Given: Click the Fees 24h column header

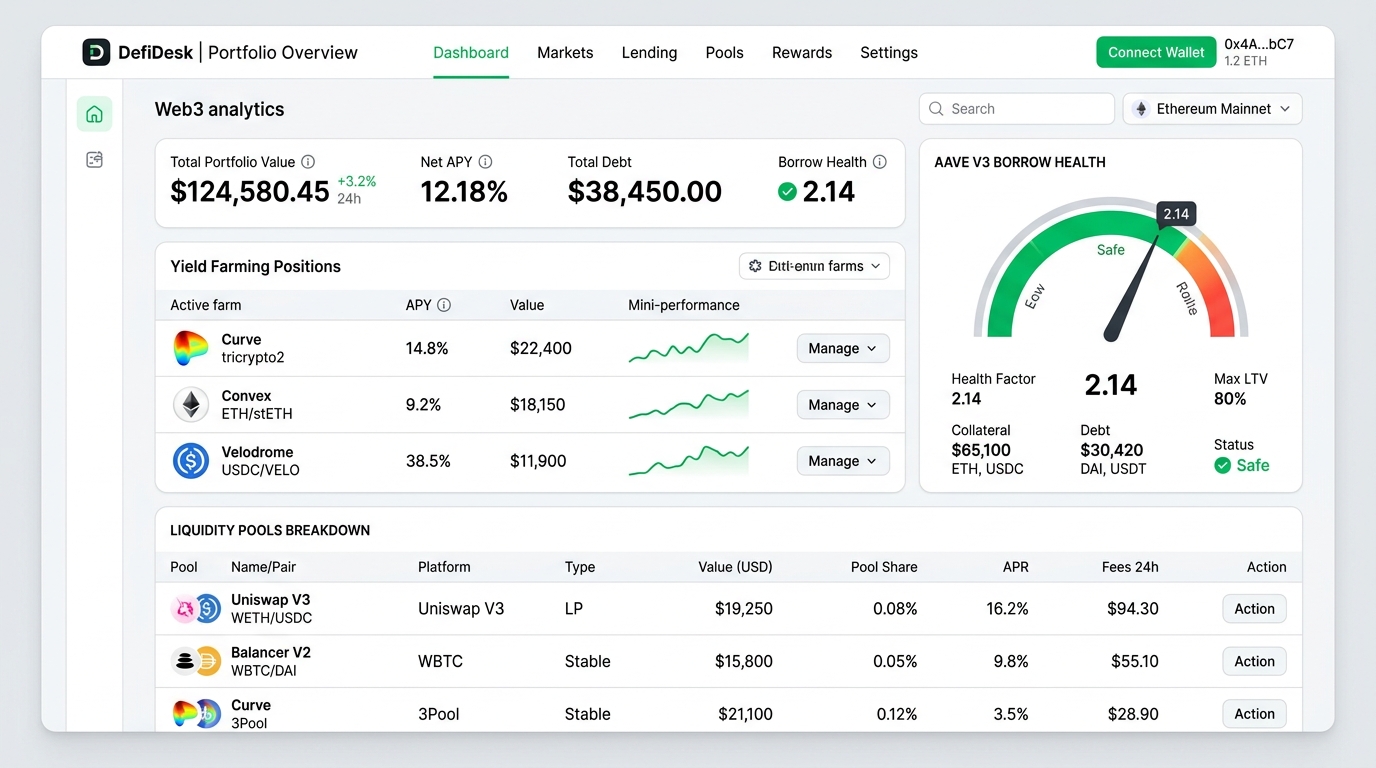Looking at the screenshot, I should click(x=1130, y=567).
